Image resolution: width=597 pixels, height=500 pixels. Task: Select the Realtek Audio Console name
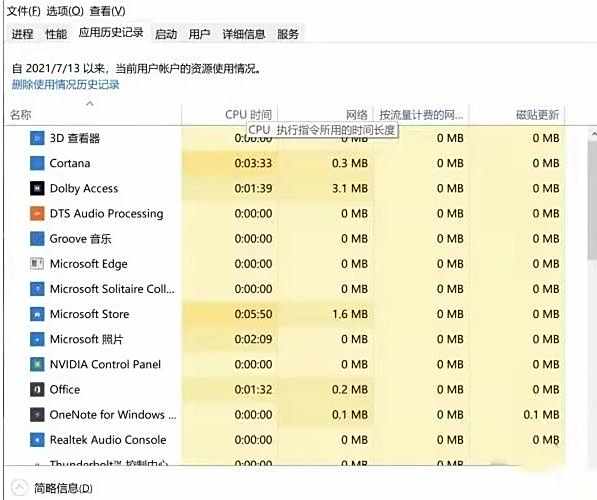pyautogui.click(x=108, y=440)
